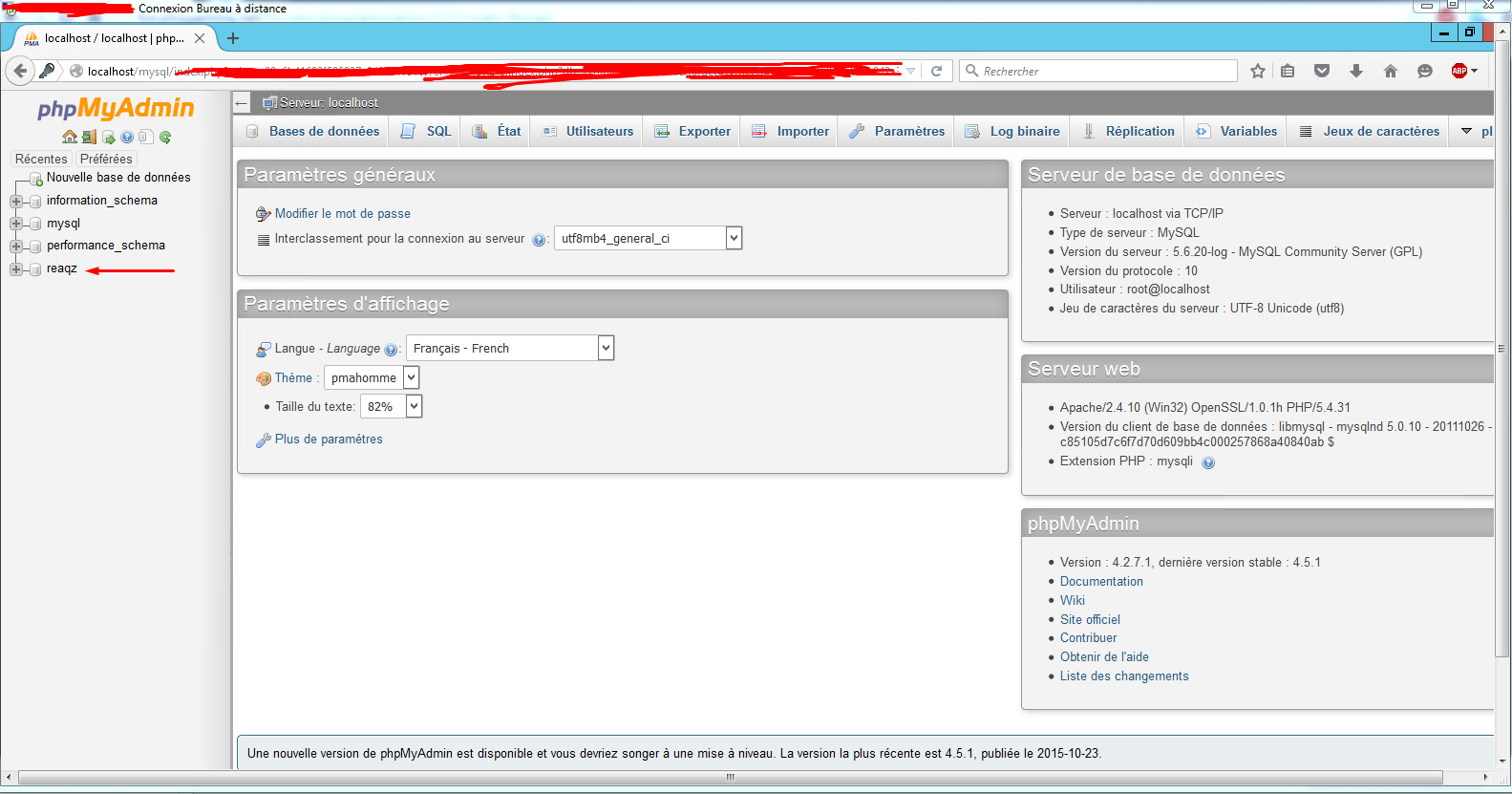Visit the Site officiel link
This screenshot has height=794, width=1512.
pyautogui.click(x=1090, y=619)
